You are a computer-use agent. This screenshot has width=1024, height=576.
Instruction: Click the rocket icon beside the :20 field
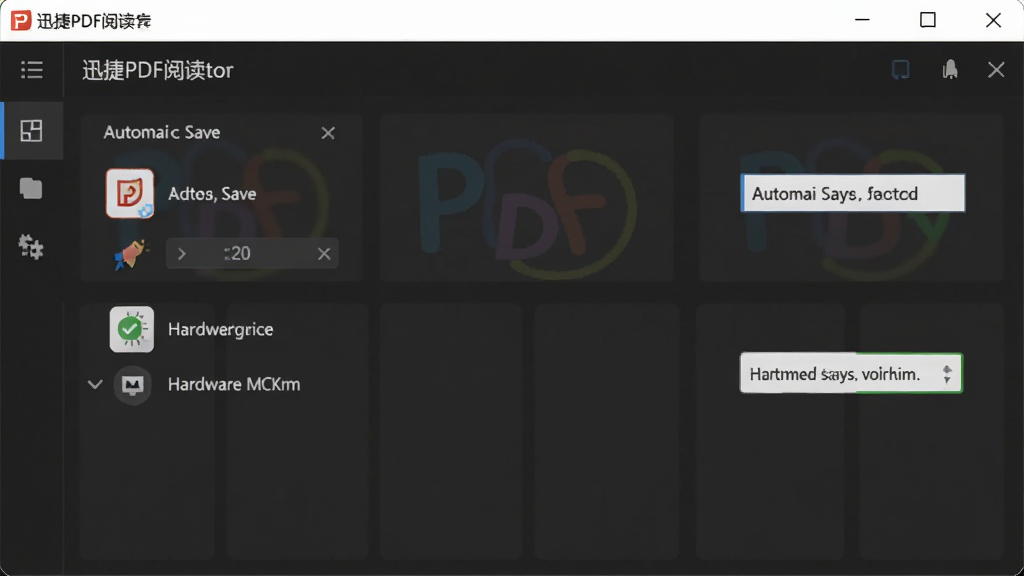(131, 254)
